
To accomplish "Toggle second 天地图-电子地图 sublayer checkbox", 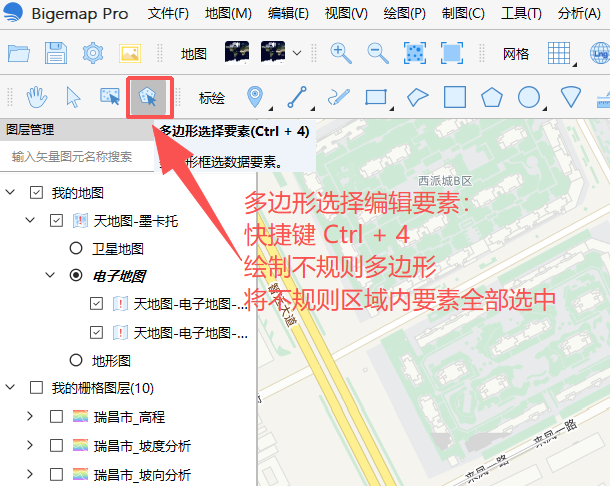I will 96,332.
